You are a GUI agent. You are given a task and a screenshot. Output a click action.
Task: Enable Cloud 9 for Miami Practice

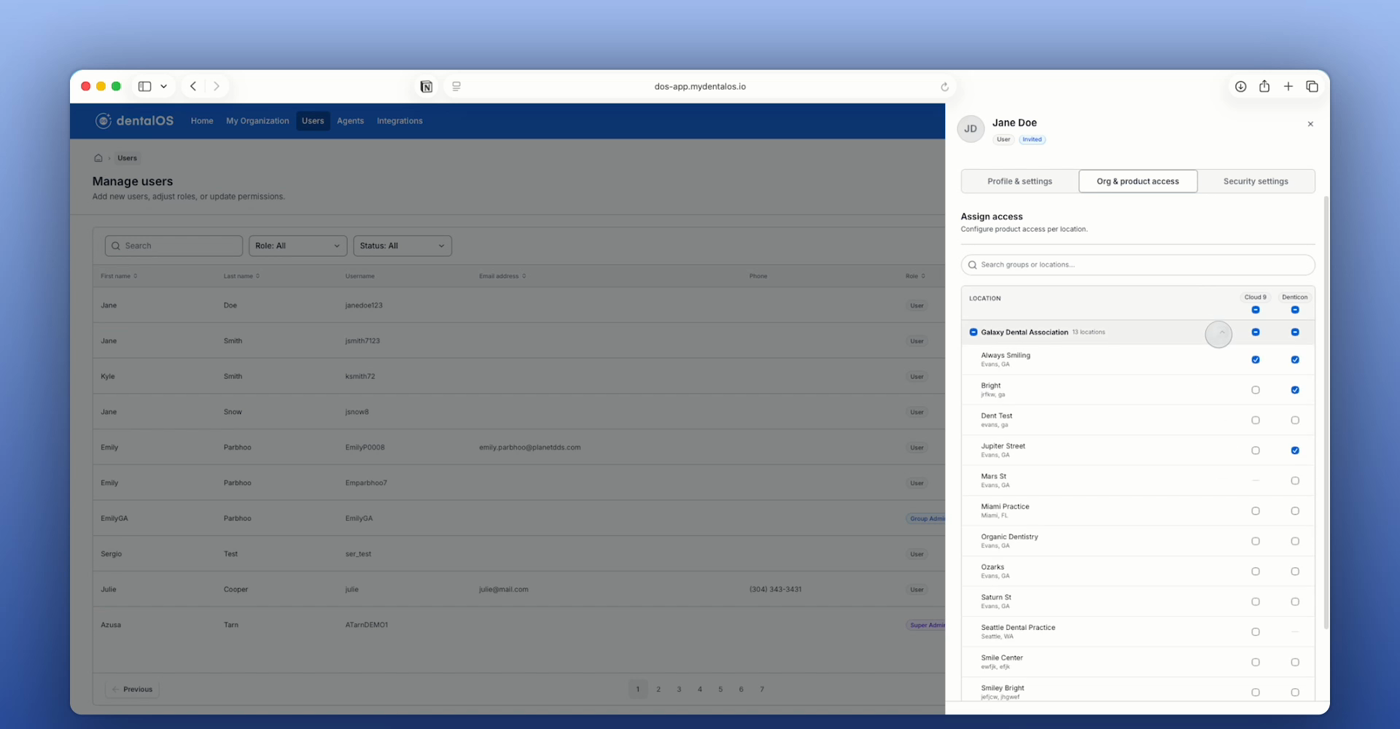point(1255,511)
